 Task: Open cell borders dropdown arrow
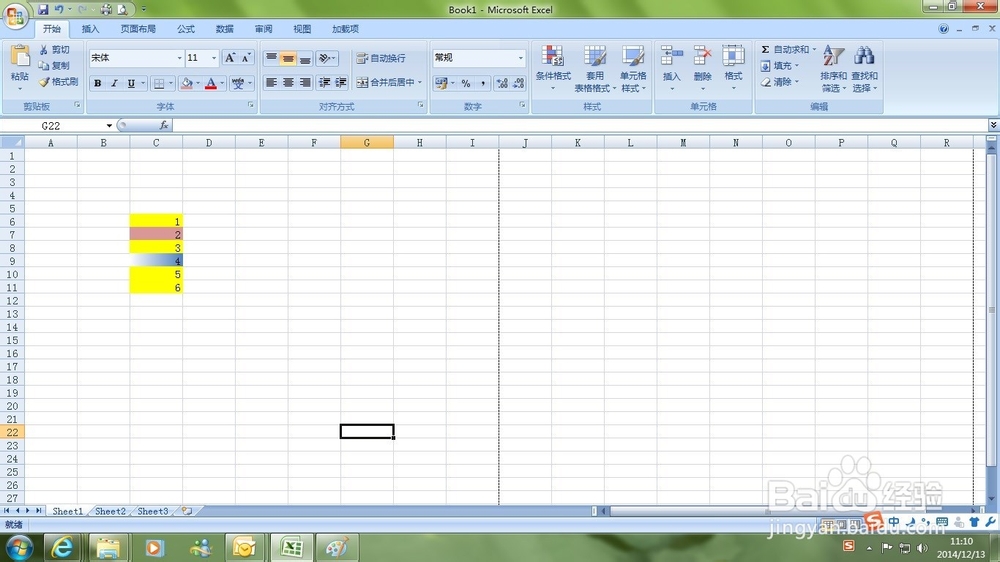click(171, 84)
